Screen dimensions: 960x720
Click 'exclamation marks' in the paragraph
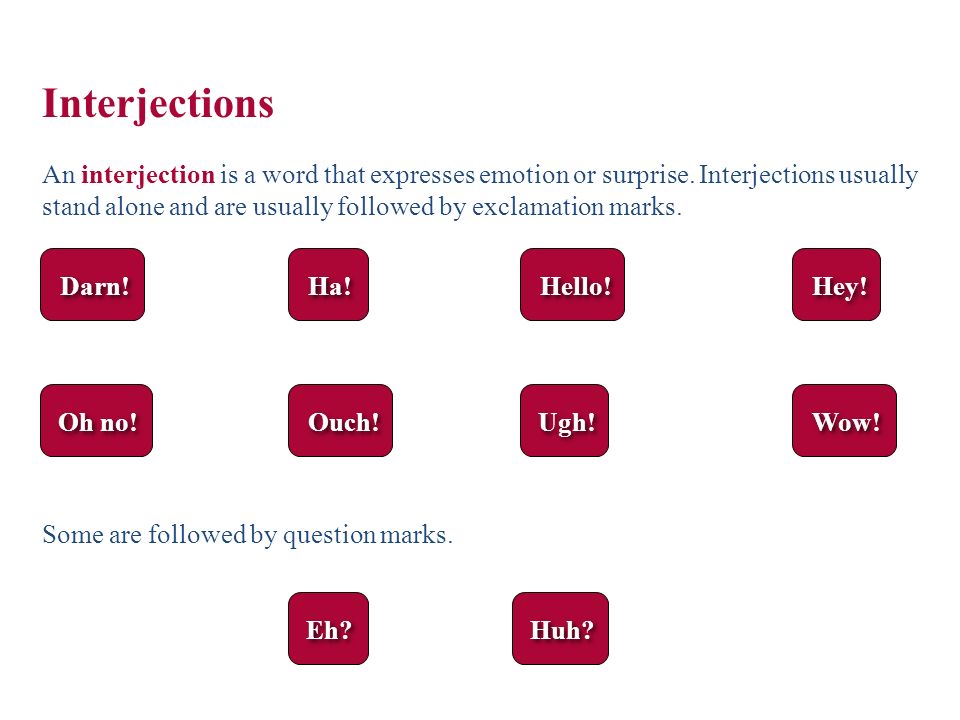coord(576,207)
